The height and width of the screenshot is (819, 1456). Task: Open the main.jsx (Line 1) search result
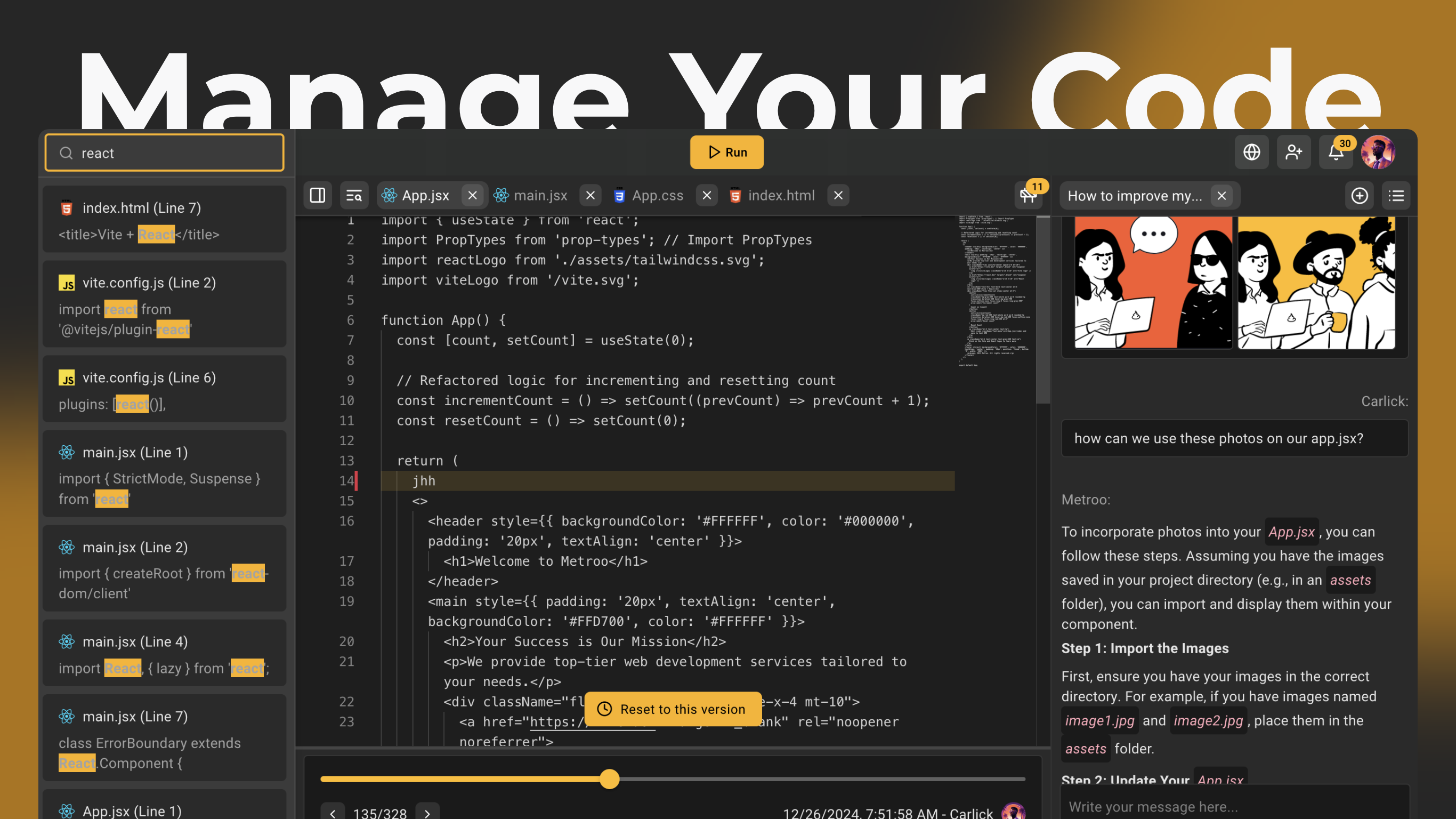(165, 474)
